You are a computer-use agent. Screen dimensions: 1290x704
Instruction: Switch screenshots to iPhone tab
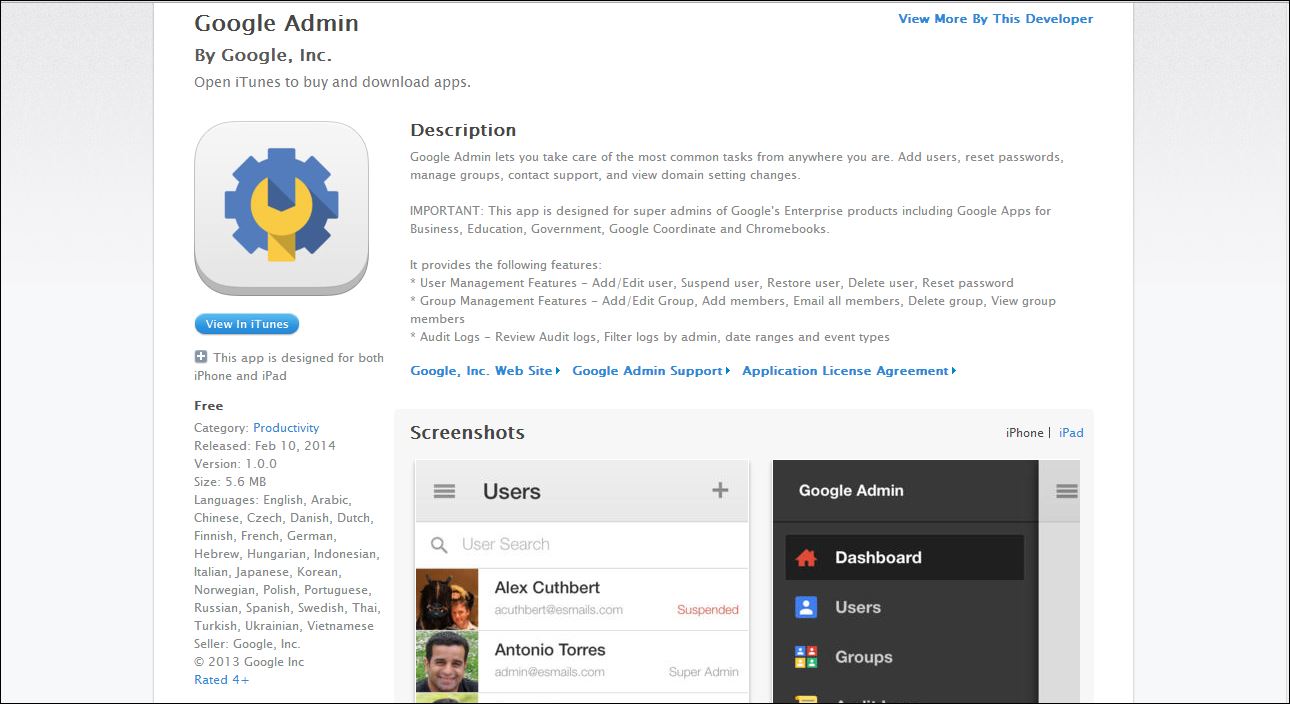[1024, 433]
